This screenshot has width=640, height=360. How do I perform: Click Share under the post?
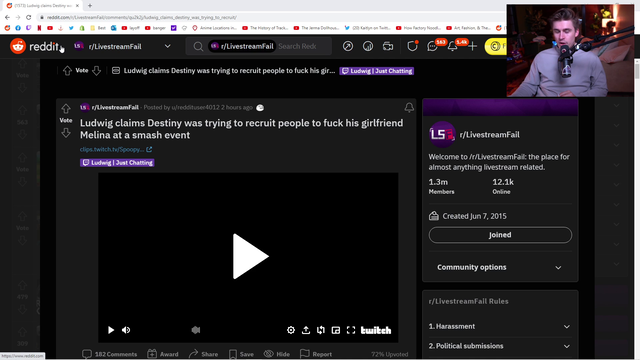pyautogui.click(x=203, y=354)
